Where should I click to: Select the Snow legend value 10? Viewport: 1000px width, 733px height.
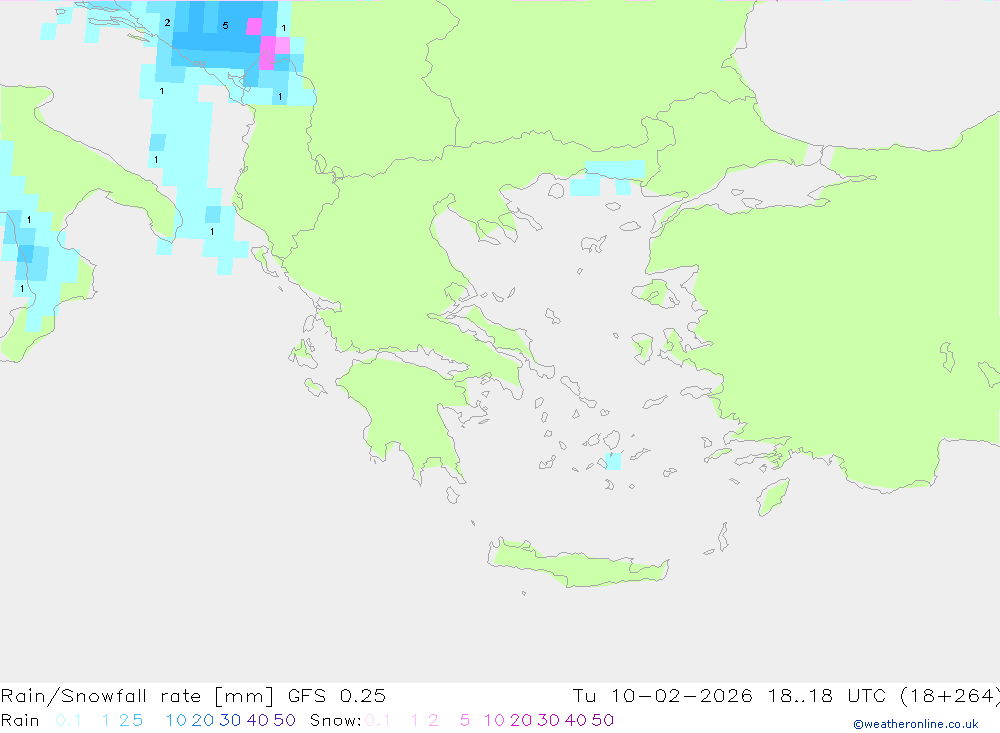coord(494,720)
